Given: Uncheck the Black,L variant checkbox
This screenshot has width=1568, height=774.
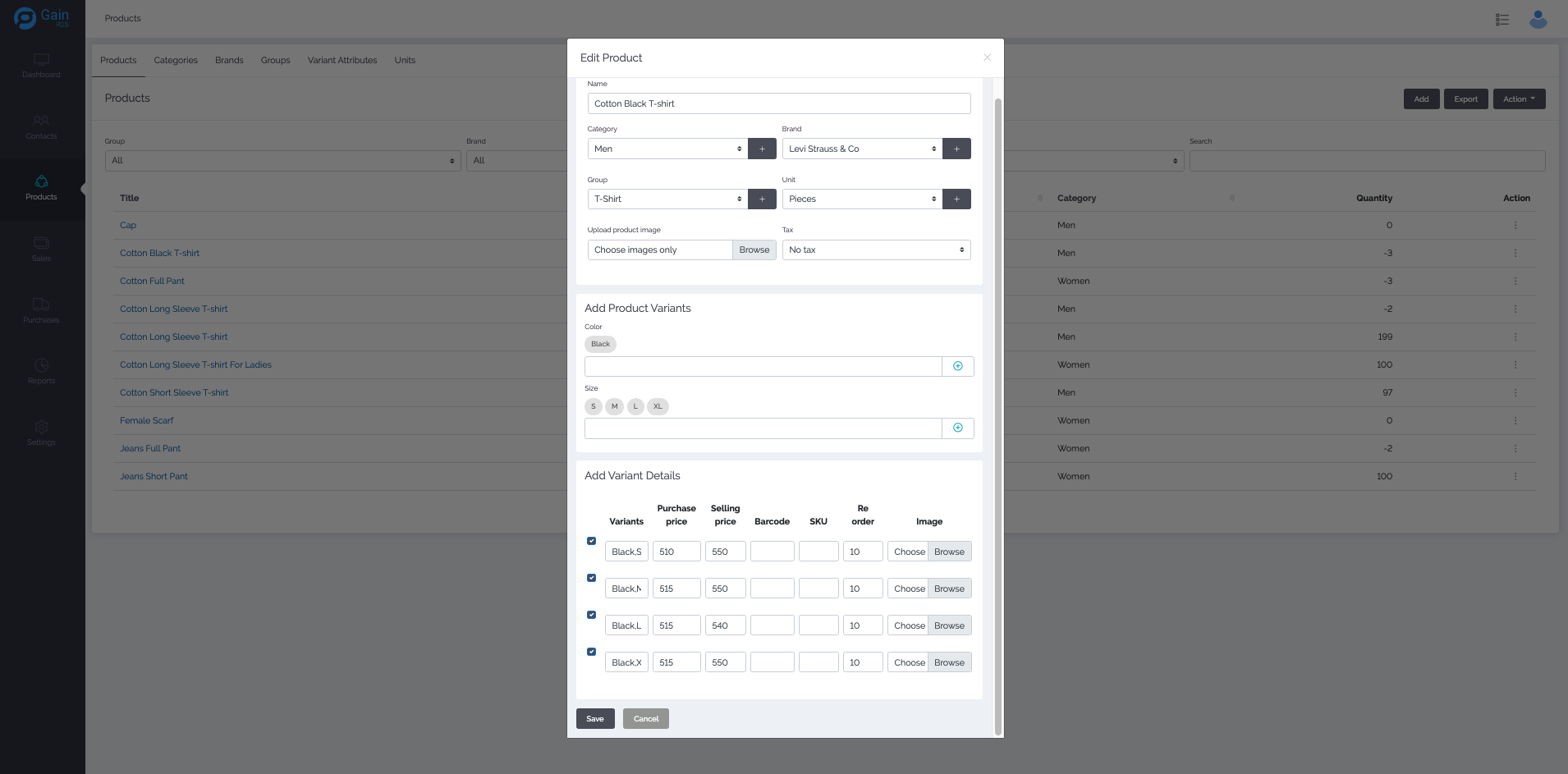Looking at the screenshot, I should click(591, 615).
